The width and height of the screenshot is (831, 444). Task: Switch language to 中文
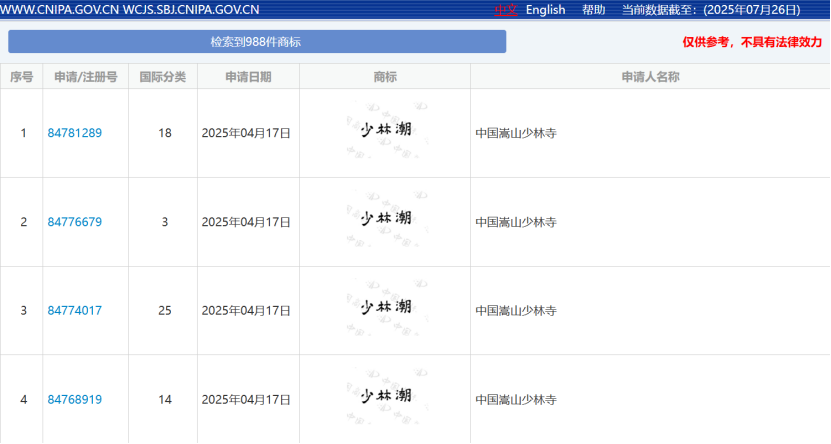point(506,10)
